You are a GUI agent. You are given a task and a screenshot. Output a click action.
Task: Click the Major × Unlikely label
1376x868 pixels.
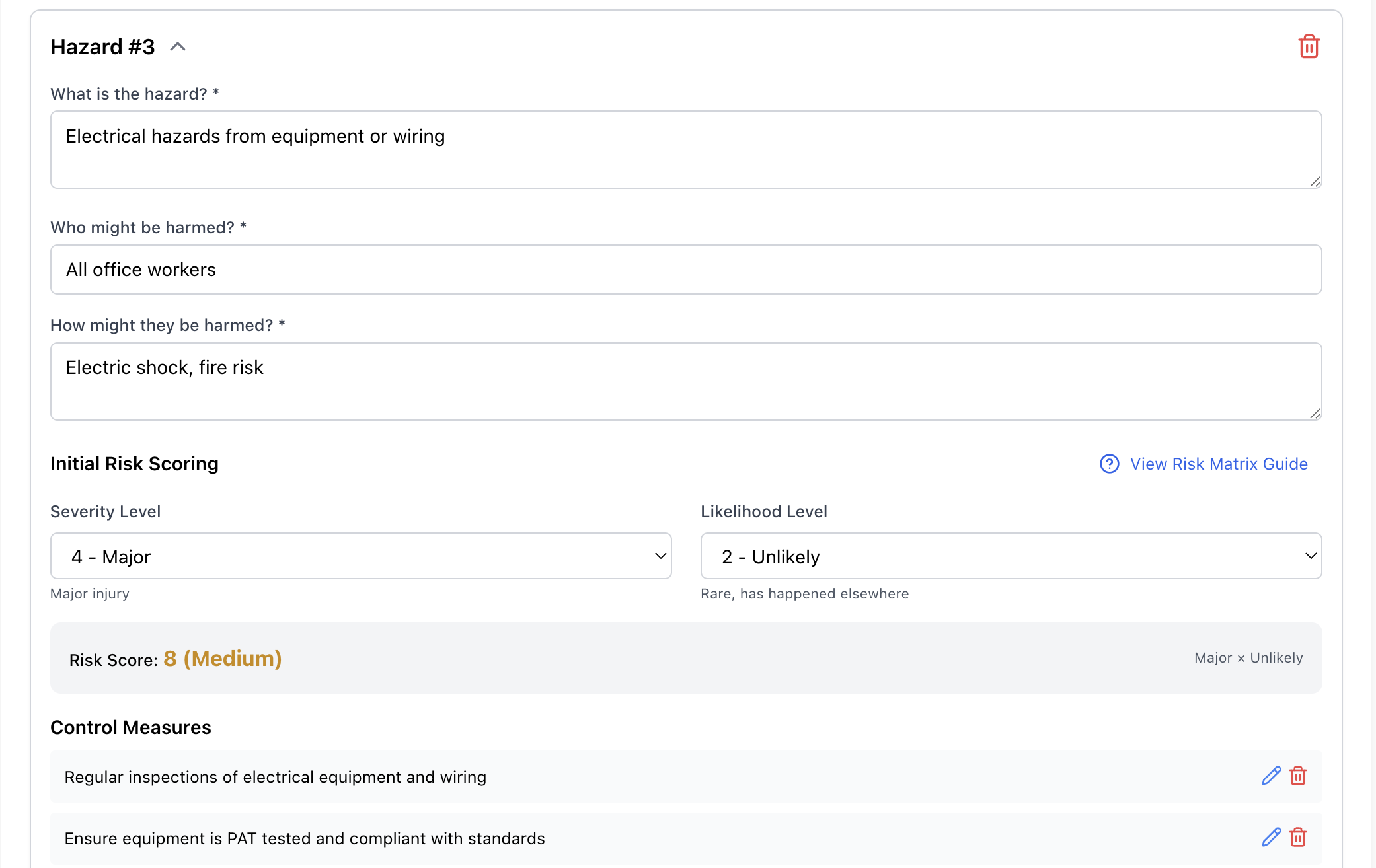click(x=1248, y=658)
